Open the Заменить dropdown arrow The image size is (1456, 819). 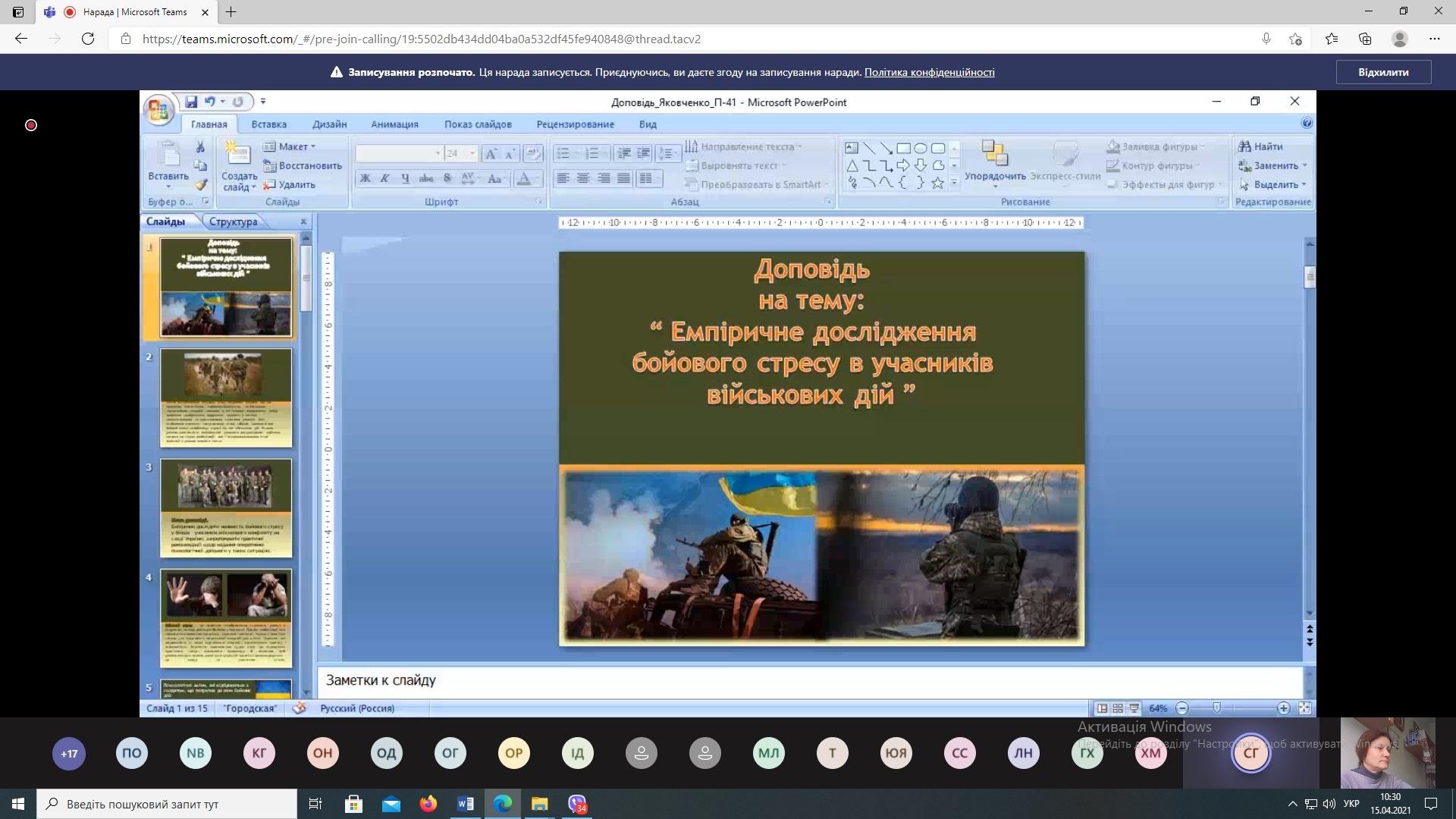1304,165
